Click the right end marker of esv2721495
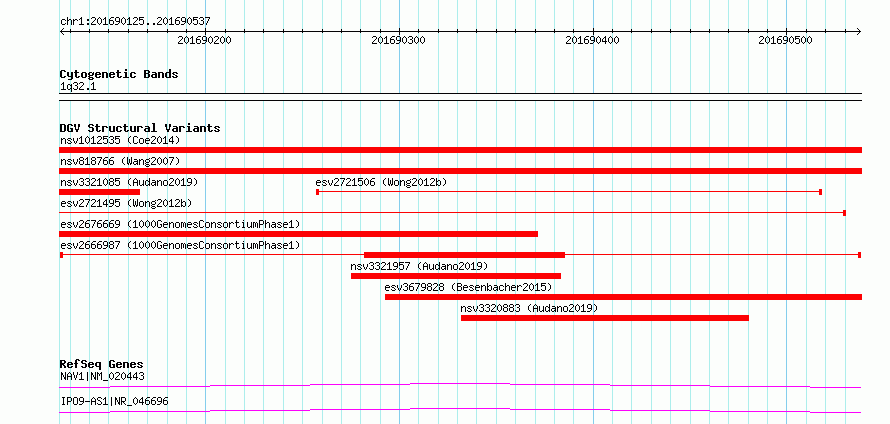 pos(845,213)
